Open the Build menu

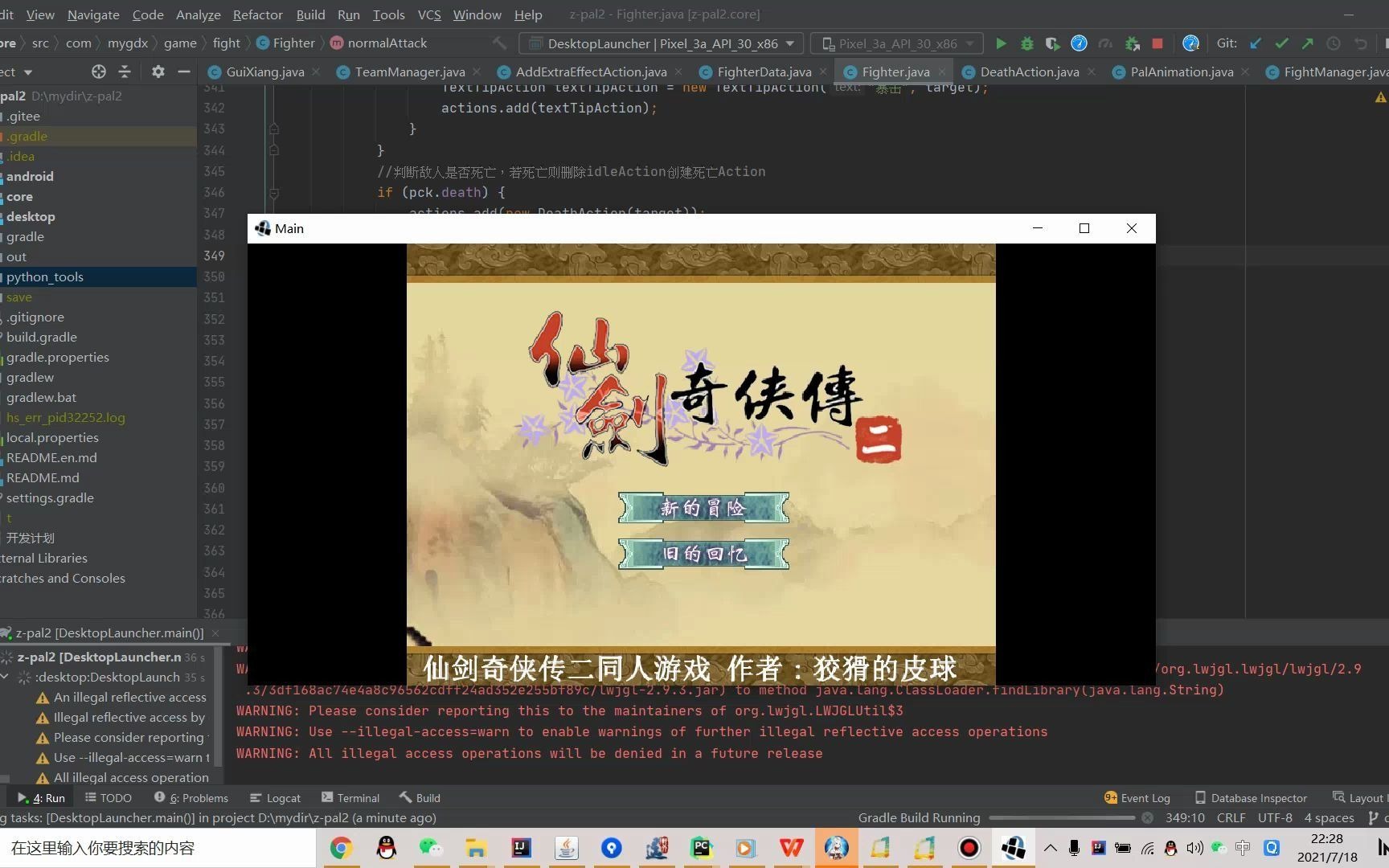pyautogui.click(x=310, y=14)
